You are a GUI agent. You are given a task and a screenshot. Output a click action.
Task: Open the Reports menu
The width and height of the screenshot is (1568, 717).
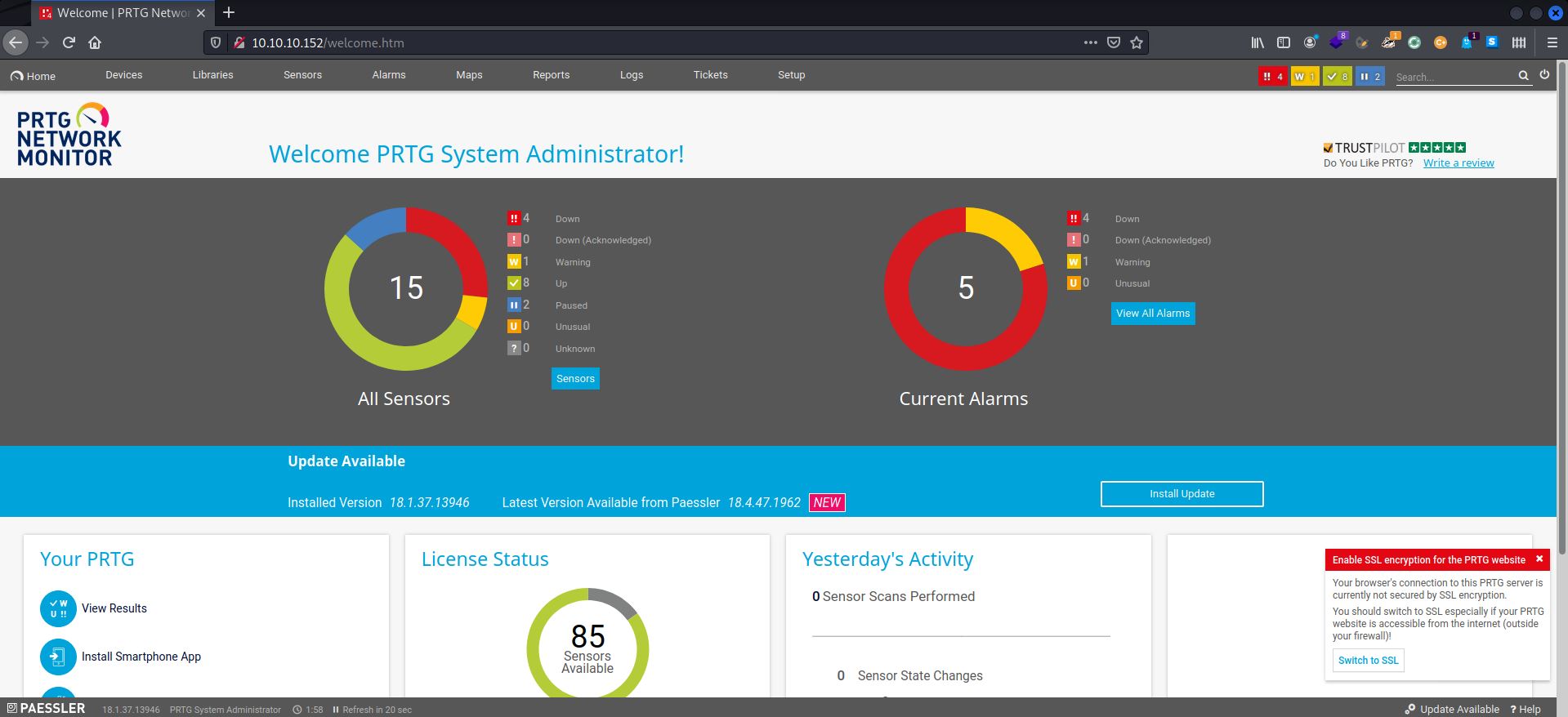551,75
